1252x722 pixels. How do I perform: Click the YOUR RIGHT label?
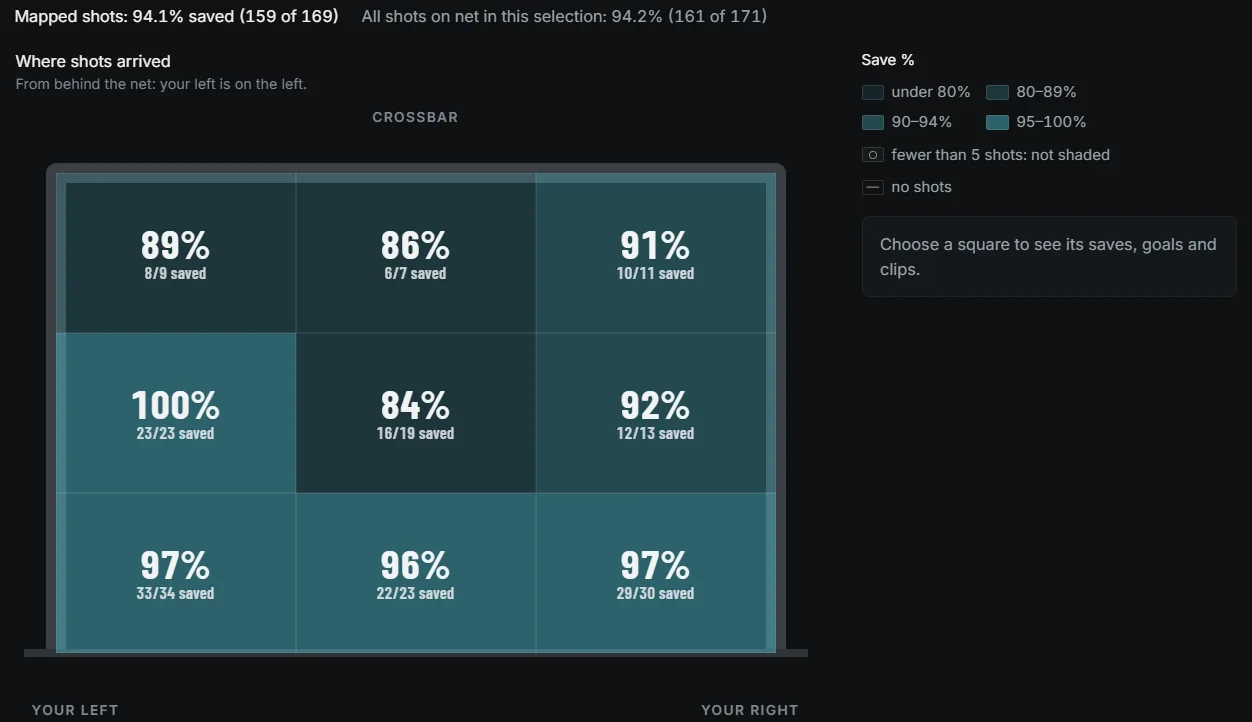click(750, 710)
